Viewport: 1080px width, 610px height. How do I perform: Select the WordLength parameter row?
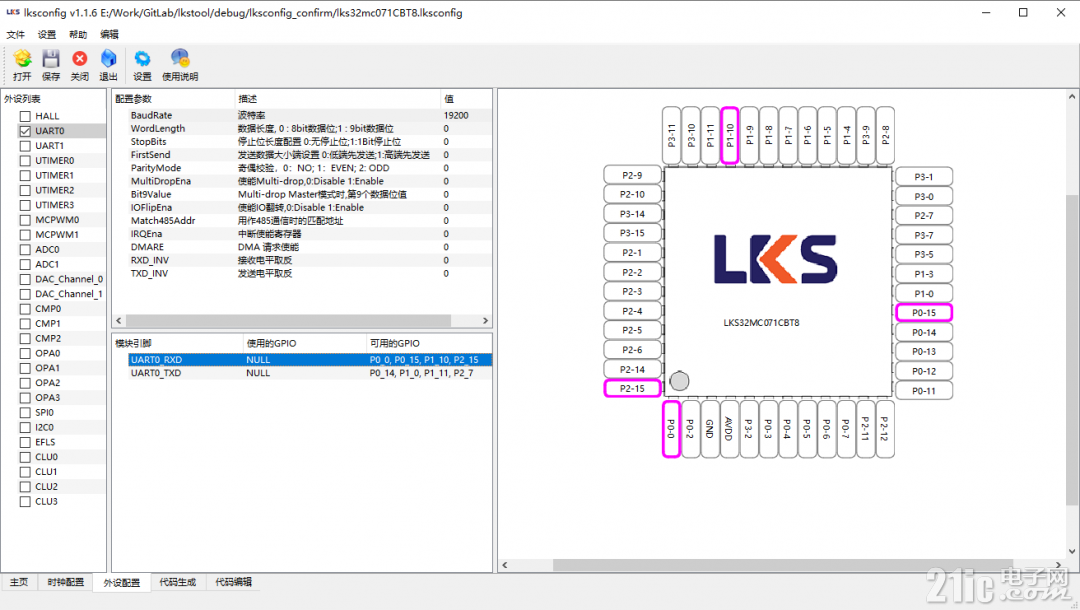[302, 129]
